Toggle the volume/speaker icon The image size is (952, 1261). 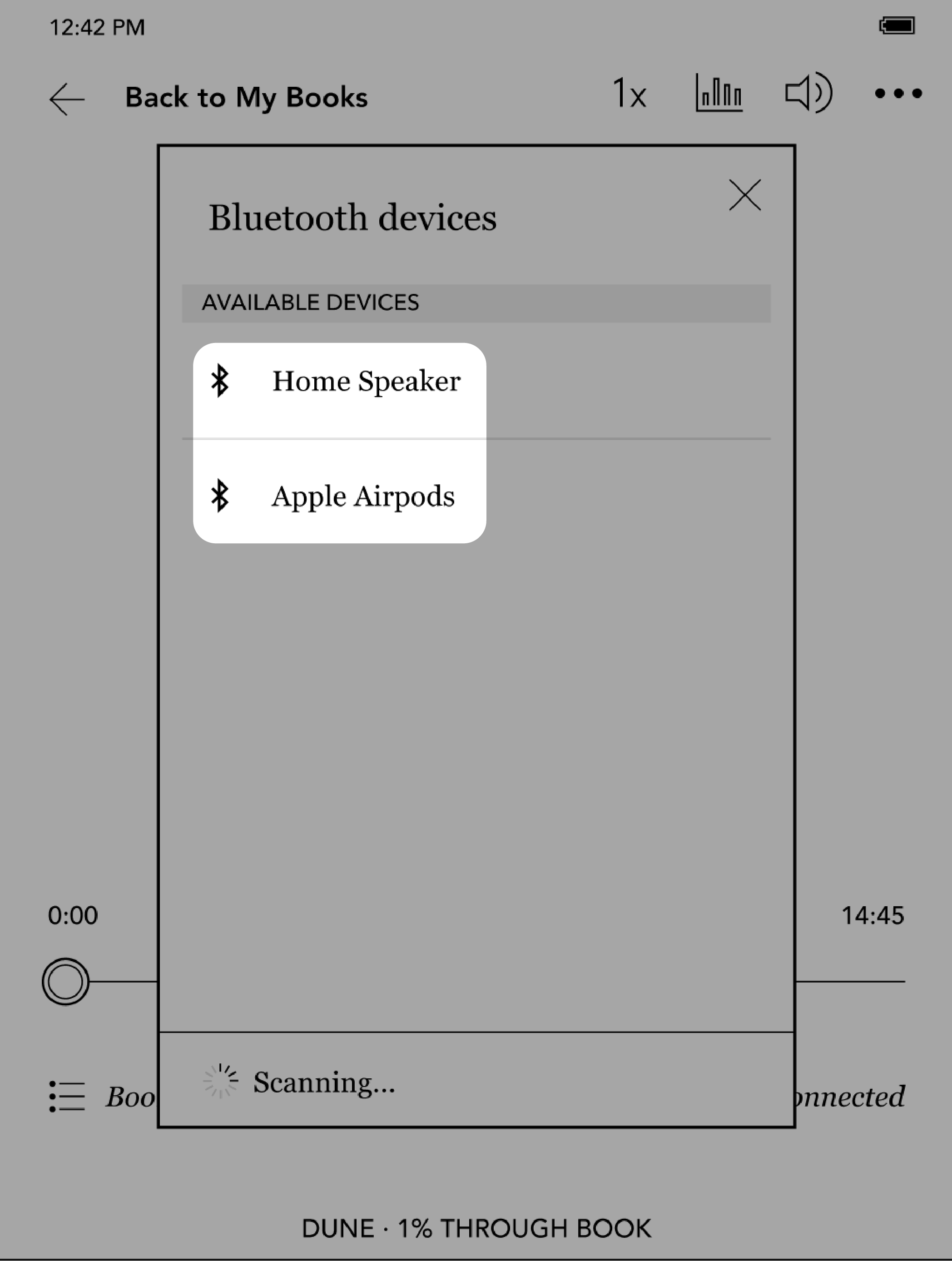click(808, 95)
